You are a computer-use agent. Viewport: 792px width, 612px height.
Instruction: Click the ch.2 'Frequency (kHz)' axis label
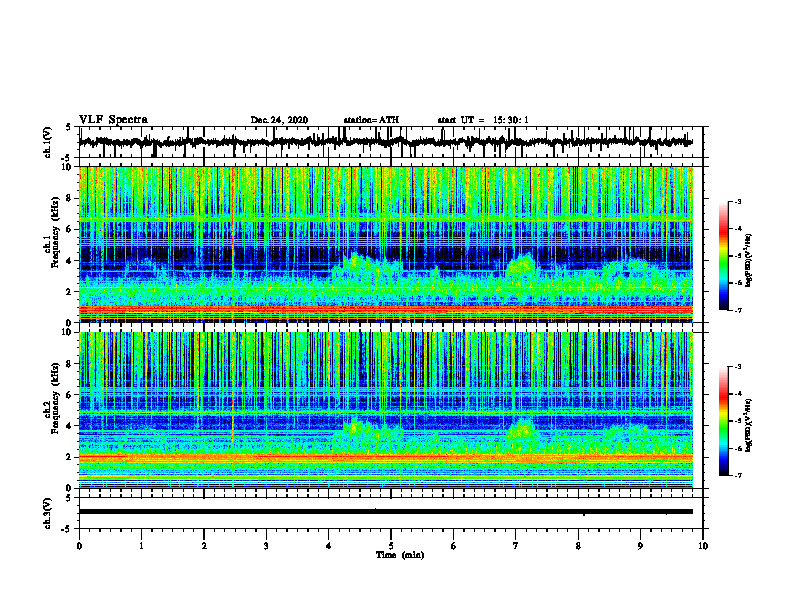click(55, 397)
